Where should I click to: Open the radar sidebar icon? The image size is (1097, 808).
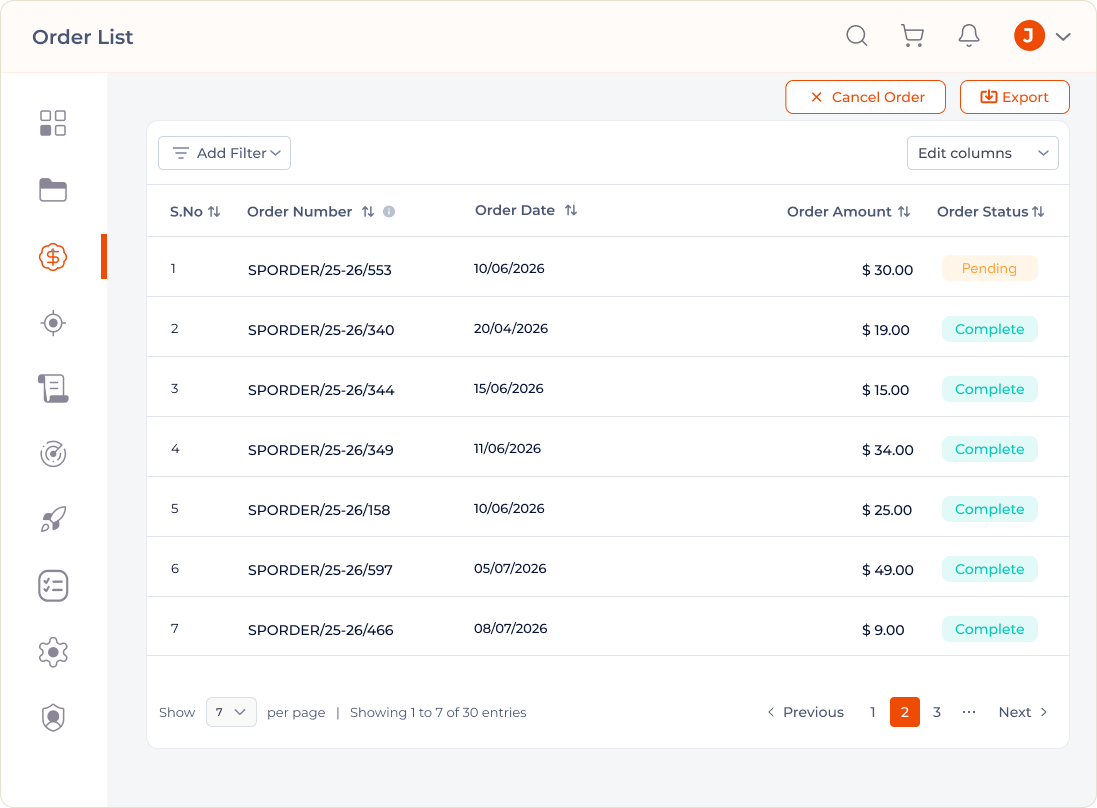click(x=53, y=454)
